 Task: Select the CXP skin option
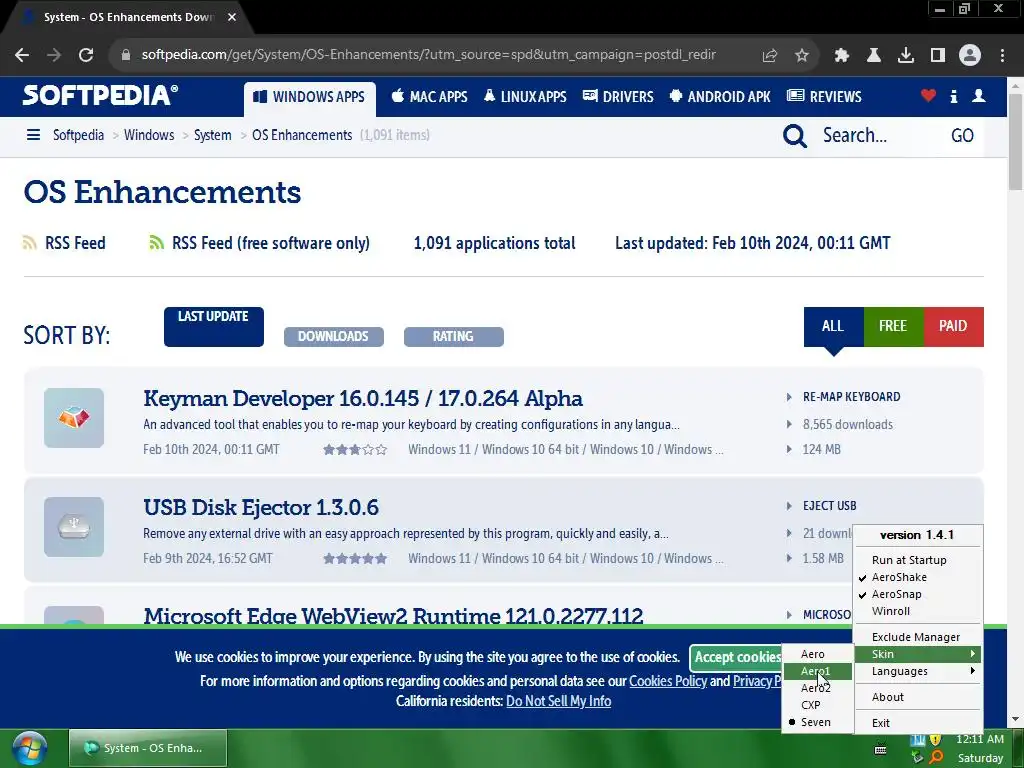[817, 705]
